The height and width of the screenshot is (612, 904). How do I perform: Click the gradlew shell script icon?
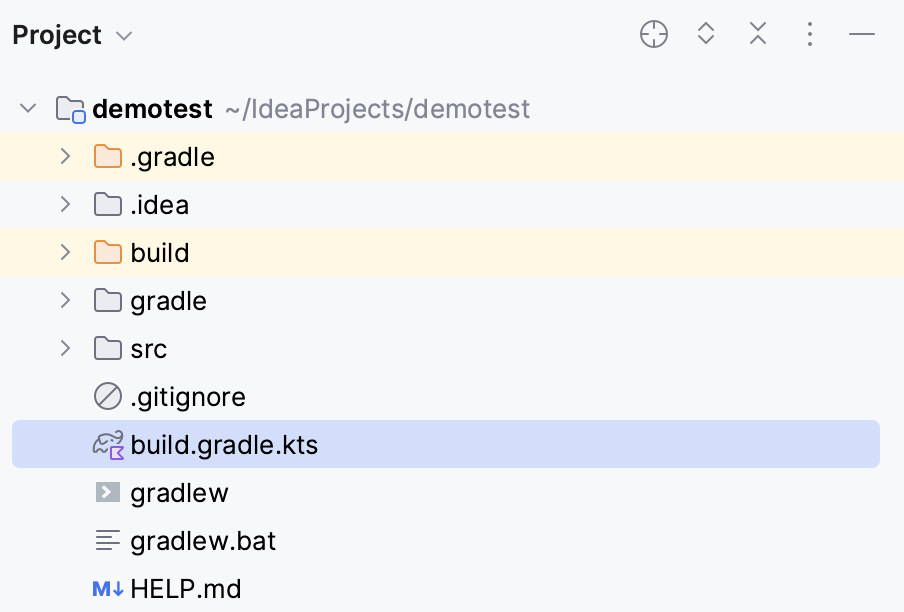[107, 493]
